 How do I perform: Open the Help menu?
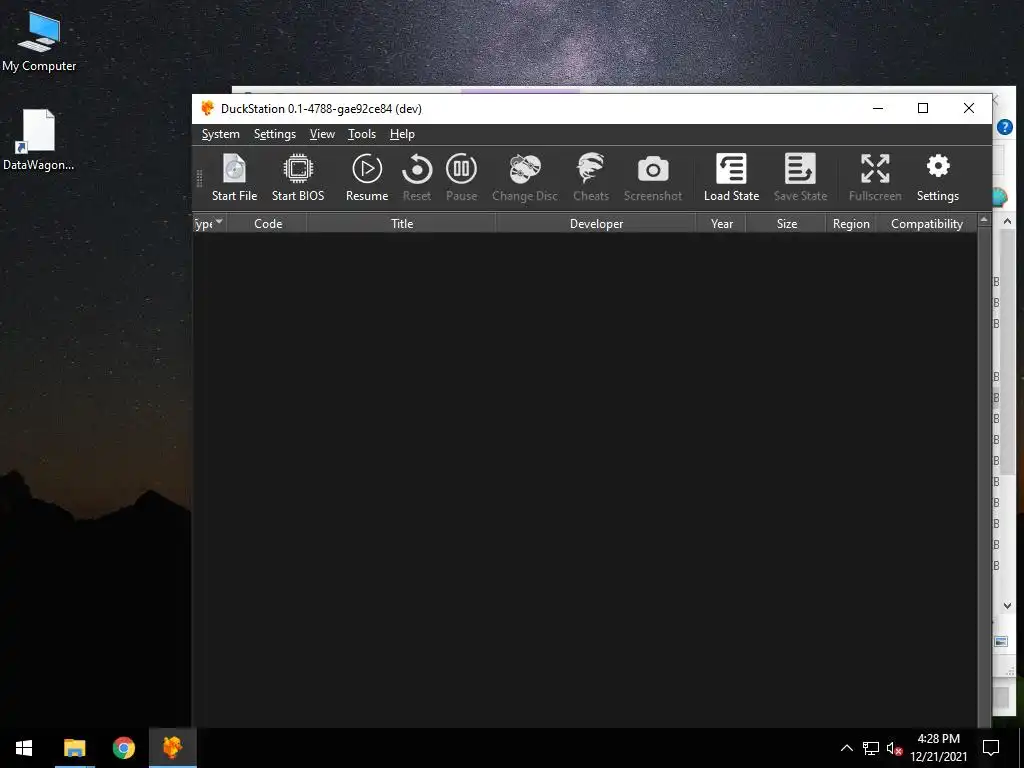(402, 134)
